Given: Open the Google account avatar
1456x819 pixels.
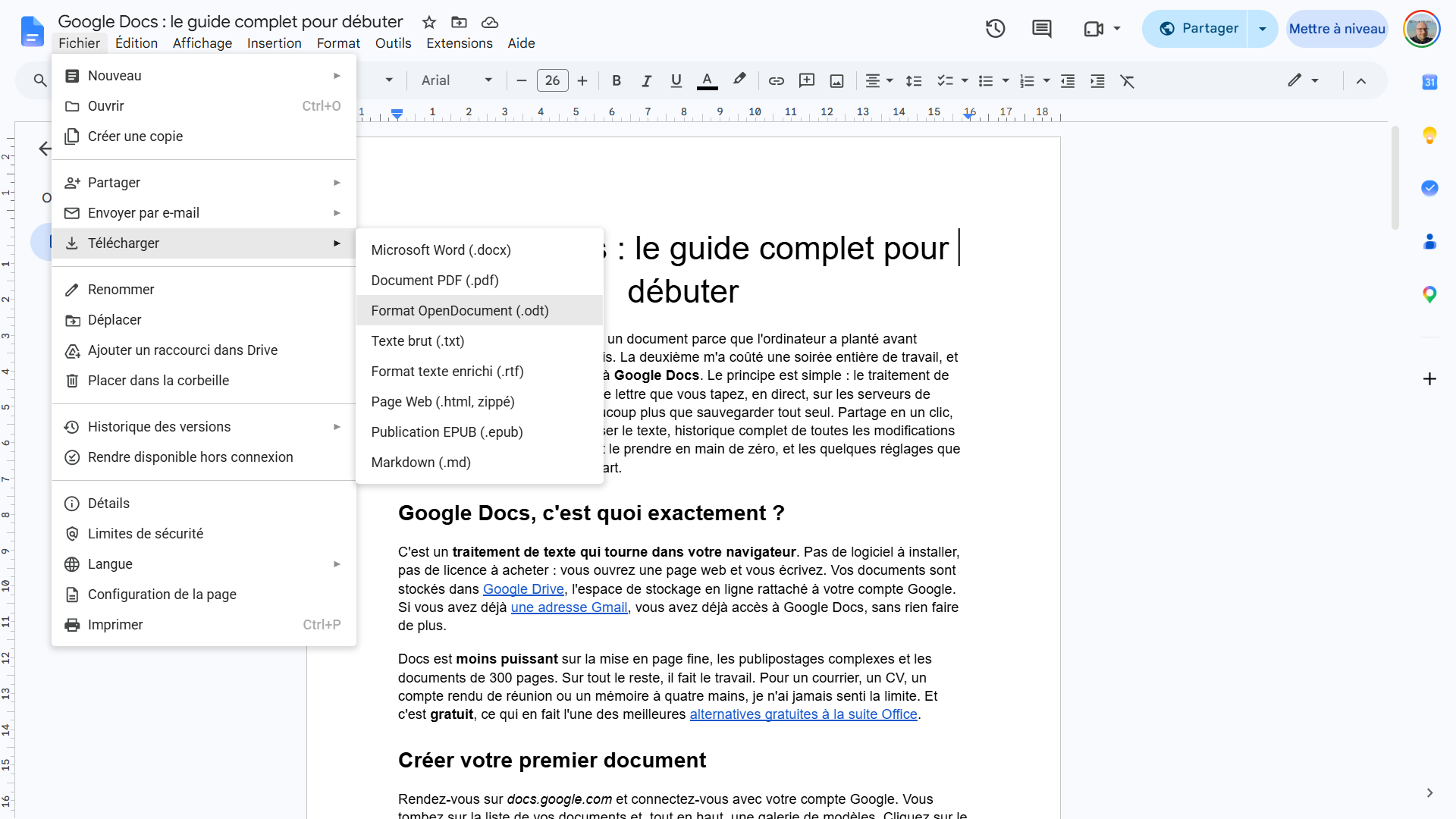Looking at the screenshot, I should (1421, 29).
